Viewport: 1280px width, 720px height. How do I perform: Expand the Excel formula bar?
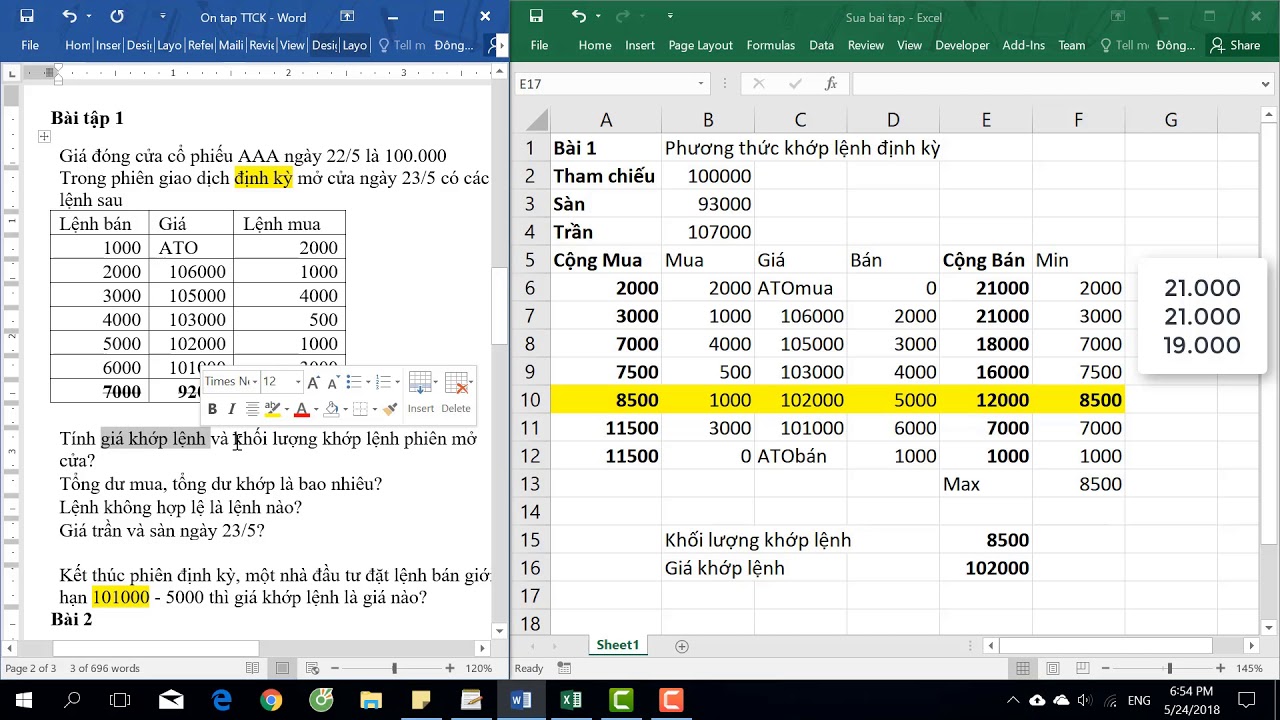[1265, 84]
